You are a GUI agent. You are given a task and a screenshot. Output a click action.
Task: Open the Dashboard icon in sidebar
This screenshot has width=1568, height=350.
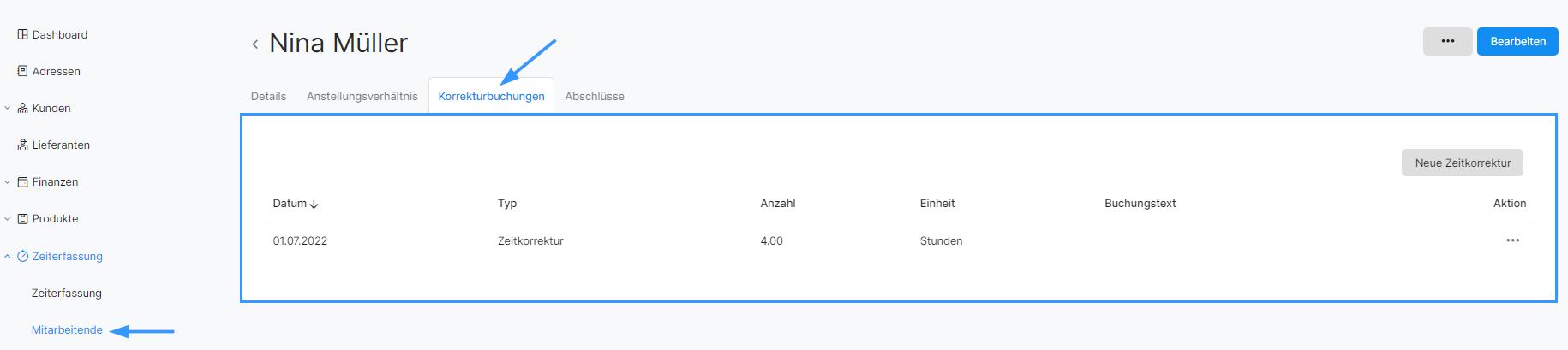coord(22,34)
